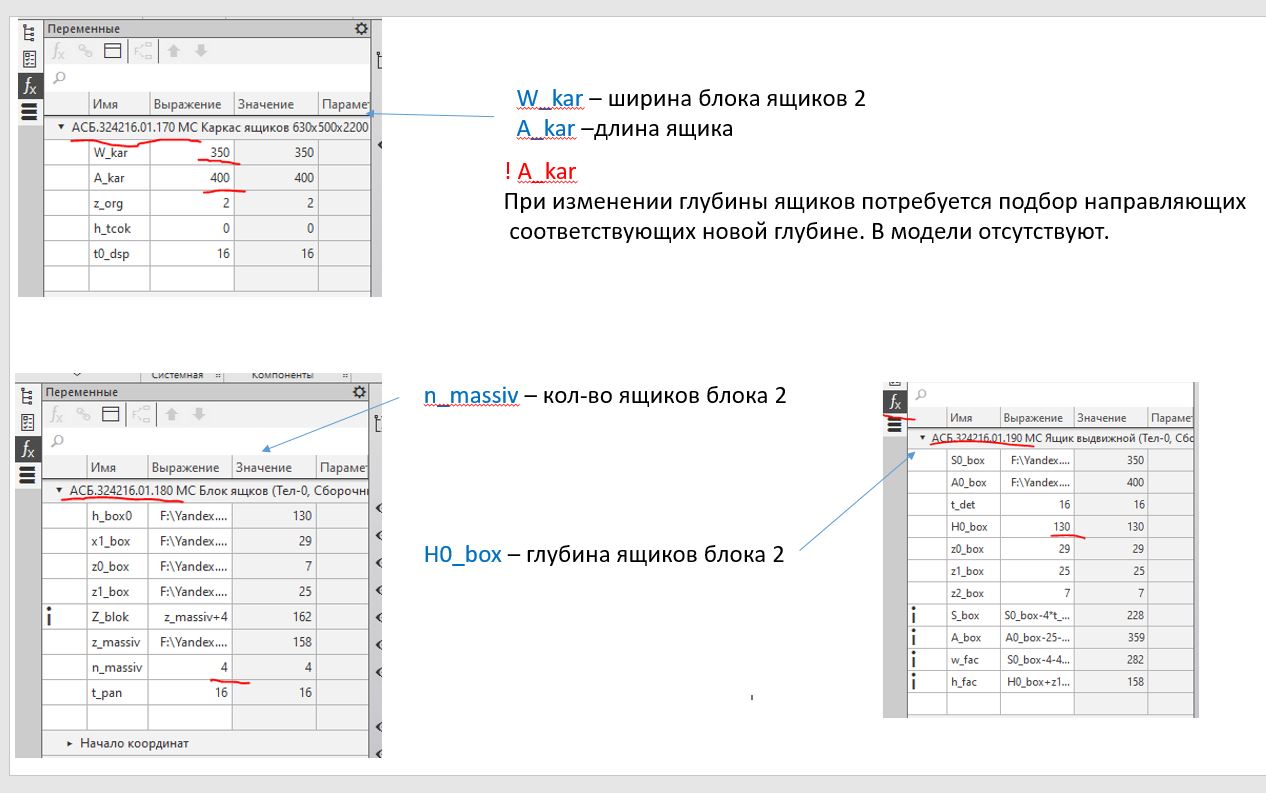
Task: Open the properties list sidebar icon in the lower-left panel
Action: pyautogui.click(x=27, y=422)
